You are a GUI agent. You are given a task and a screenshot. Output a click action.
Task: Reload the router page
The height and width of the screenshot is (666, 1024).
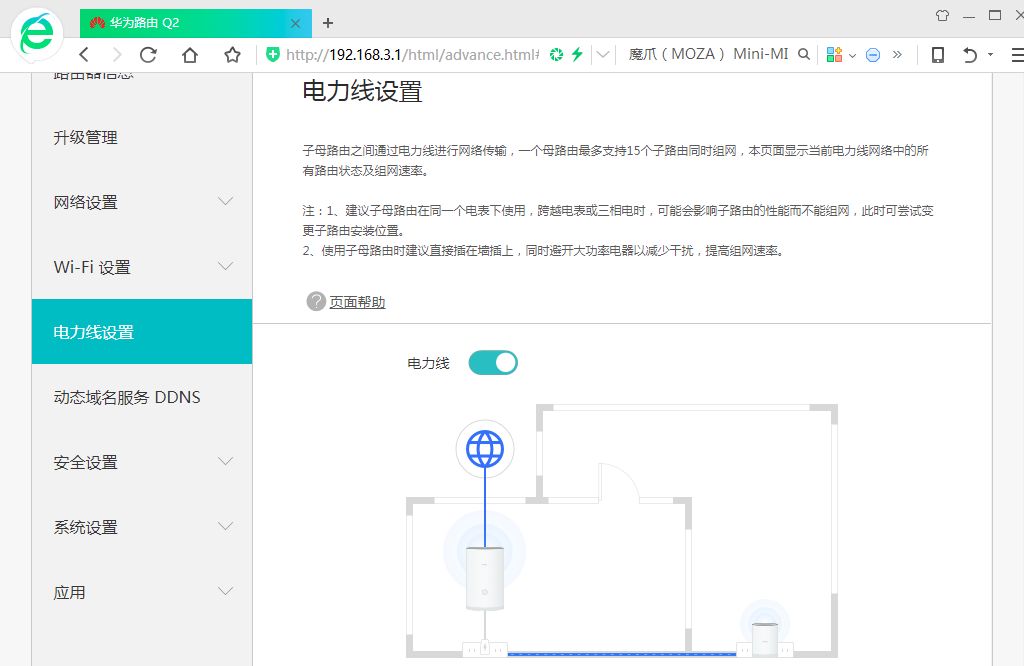tap(148, 55)
